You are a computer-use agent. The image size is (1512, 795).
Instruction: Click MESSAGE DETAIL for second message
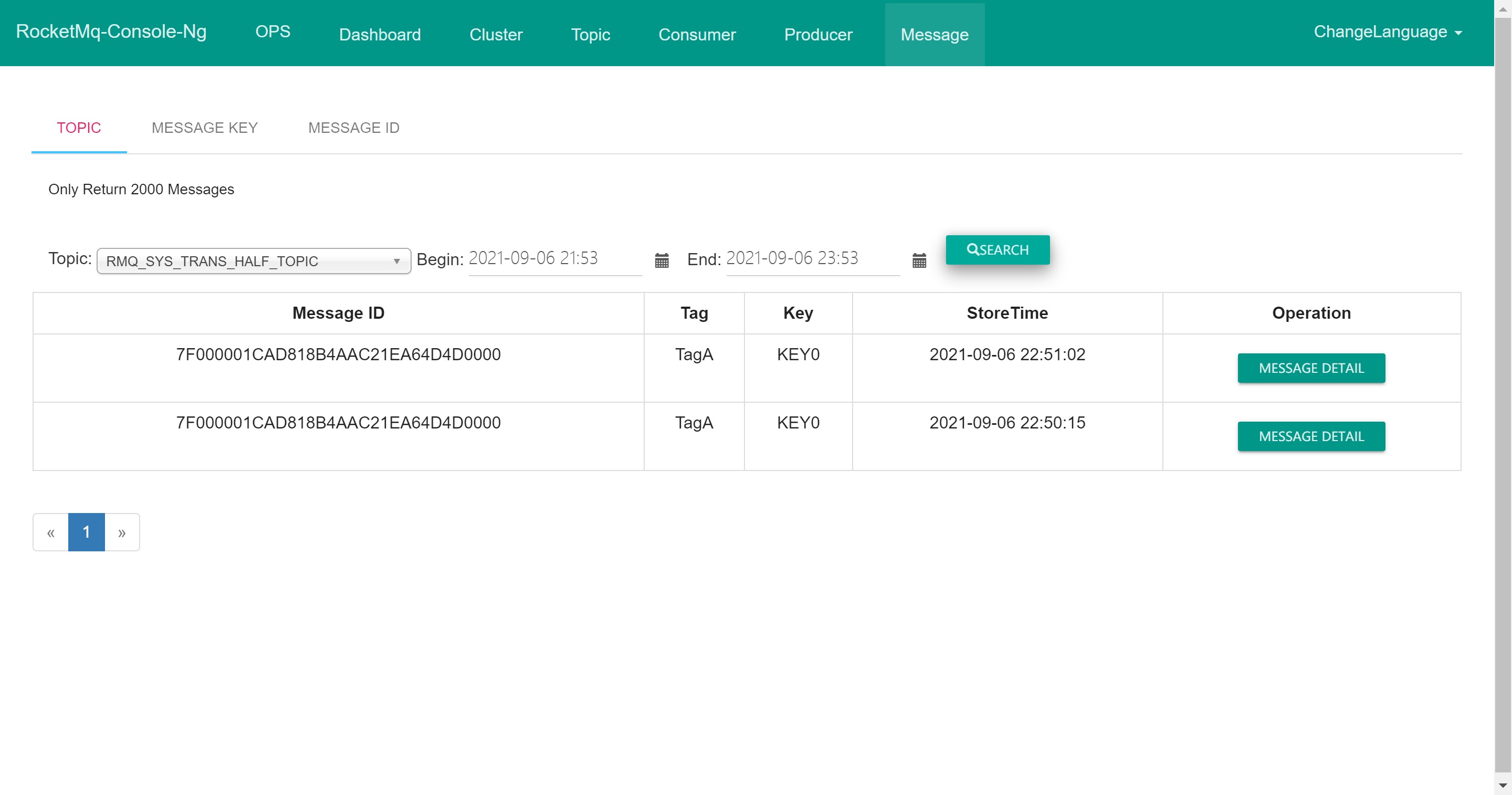point(1311,436)
